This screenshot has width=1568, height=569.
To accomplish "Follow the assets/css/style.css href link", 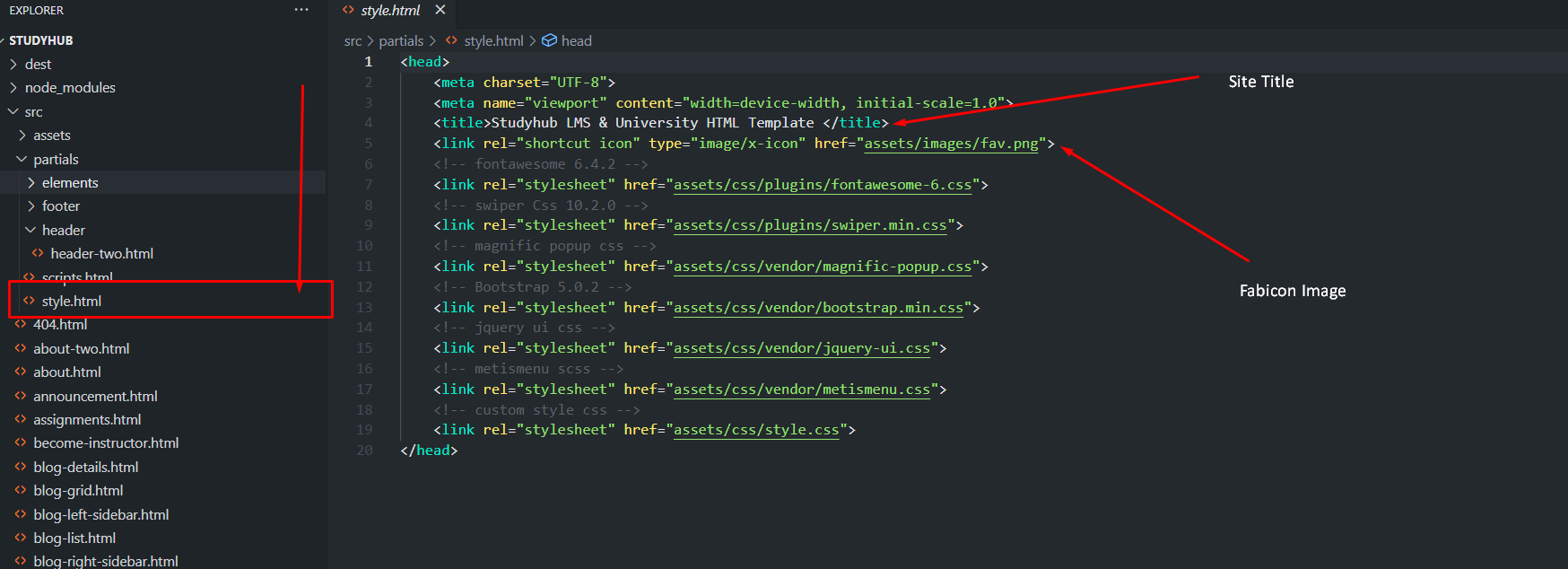I will pyautogui.click(x=755, y=430).
